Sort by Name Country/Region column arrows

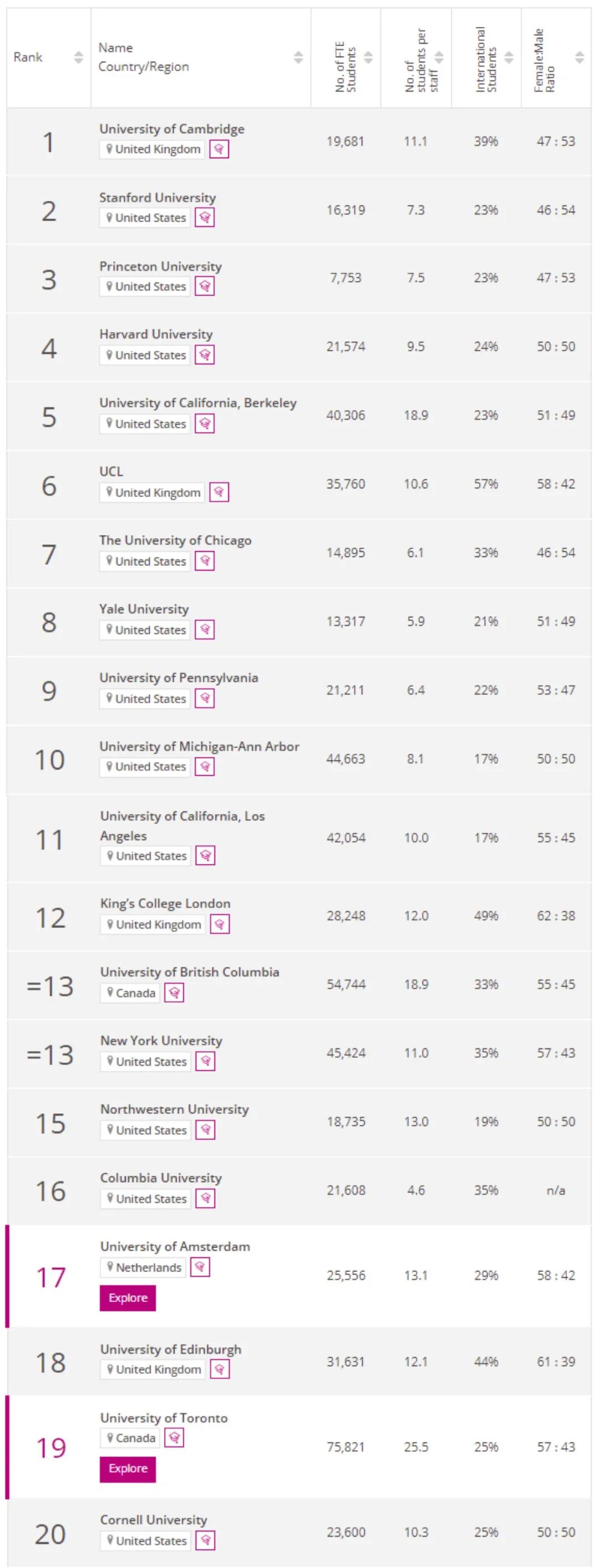point(298,58)
